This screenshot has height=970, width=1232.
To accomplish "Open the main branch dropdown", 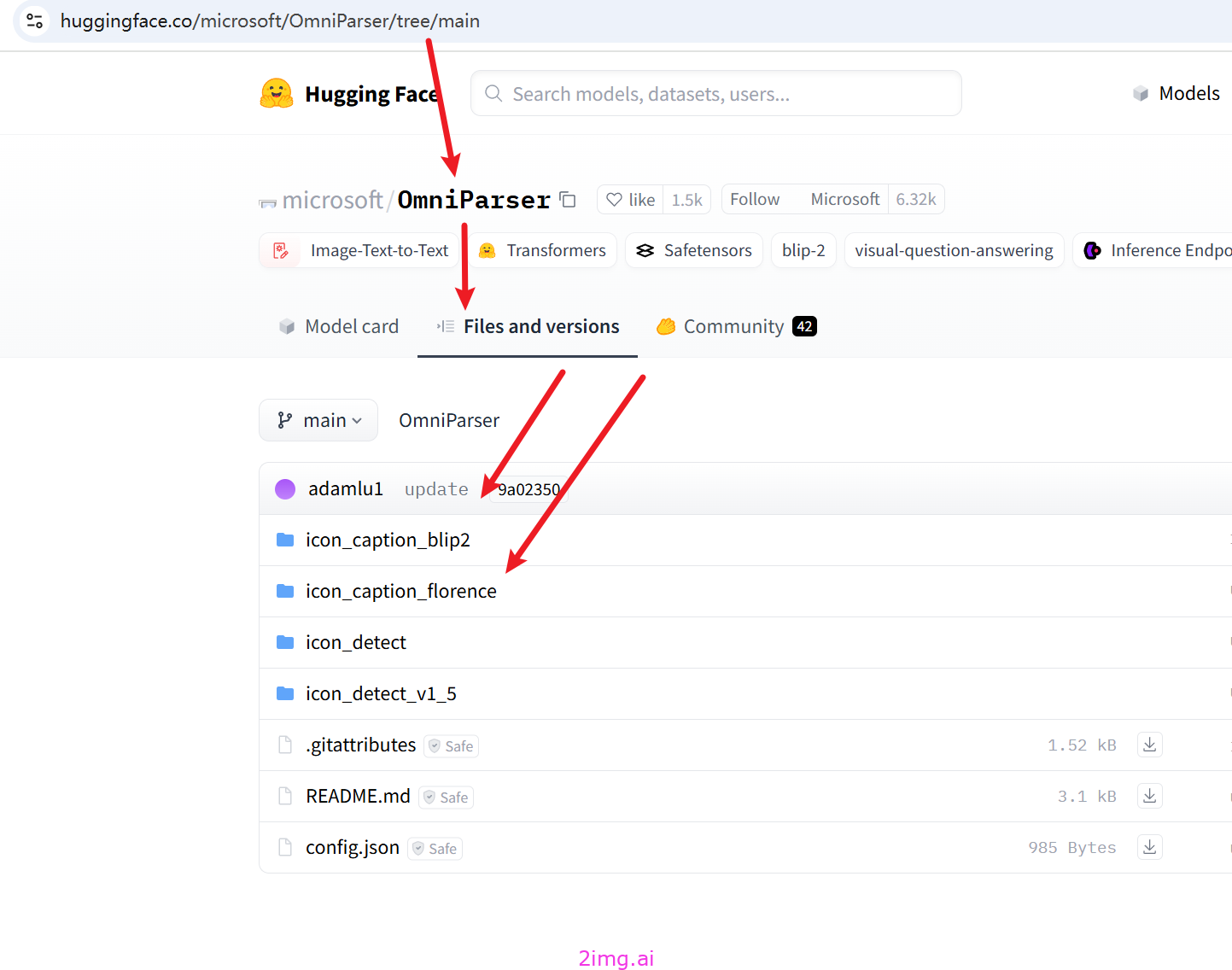I will 318,420.
